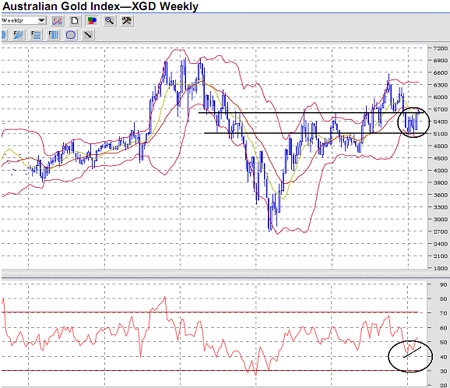Click the new blank page icon

click(x=75, y=21)
